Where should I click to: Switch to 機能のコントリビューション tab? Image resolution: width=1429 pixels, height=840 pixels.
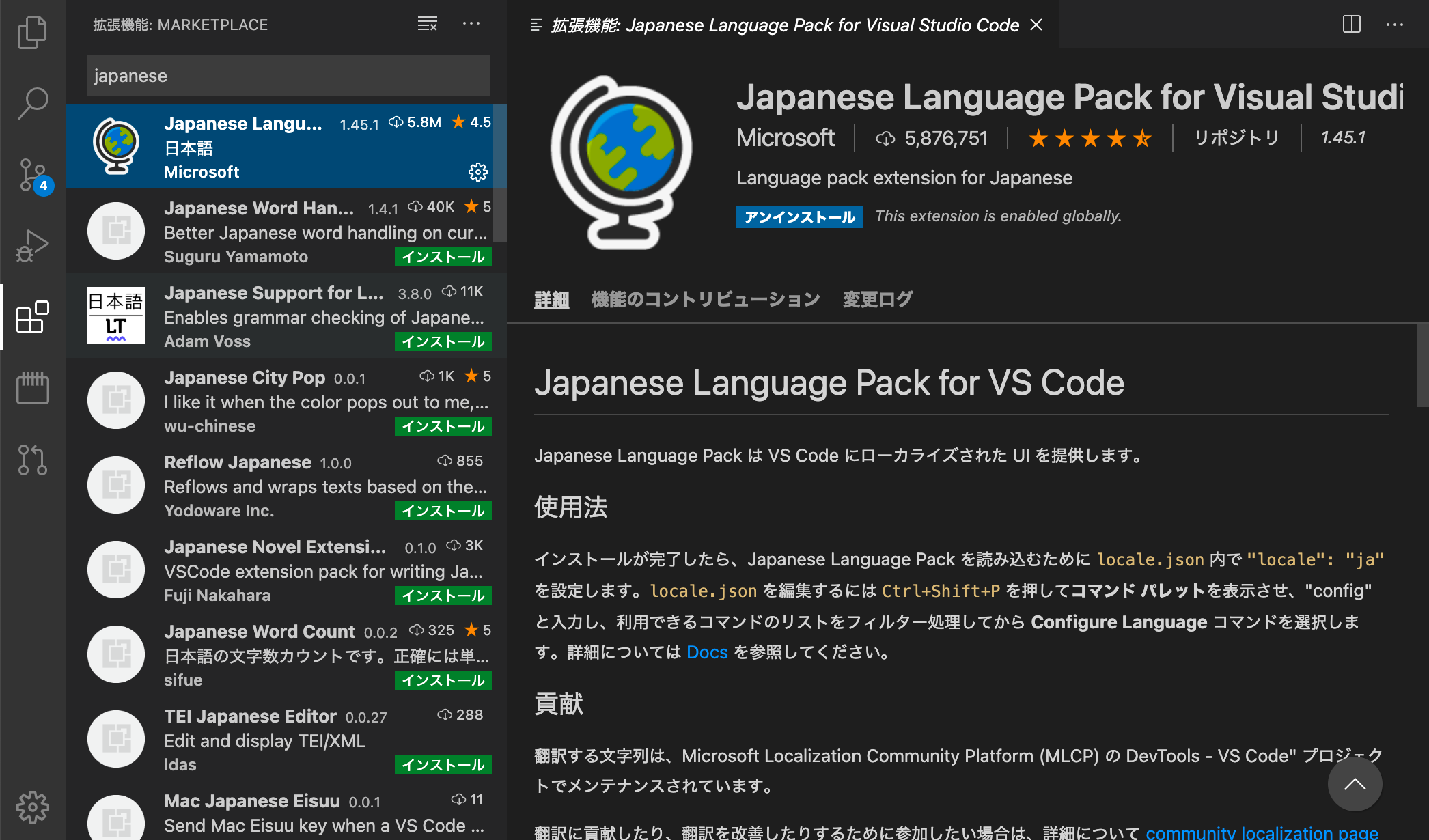pyautogui.click(x=706, y=299)
